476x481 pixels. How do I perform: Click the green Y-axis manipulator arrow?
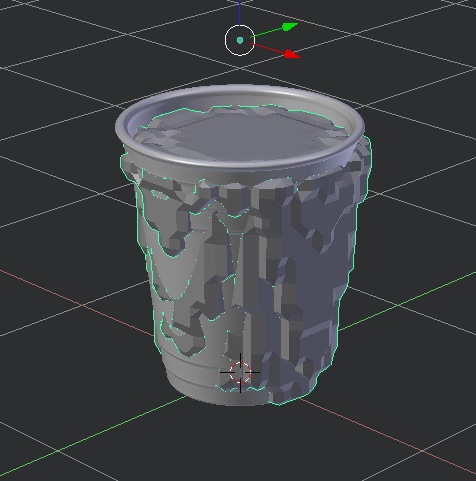(290, 27)
